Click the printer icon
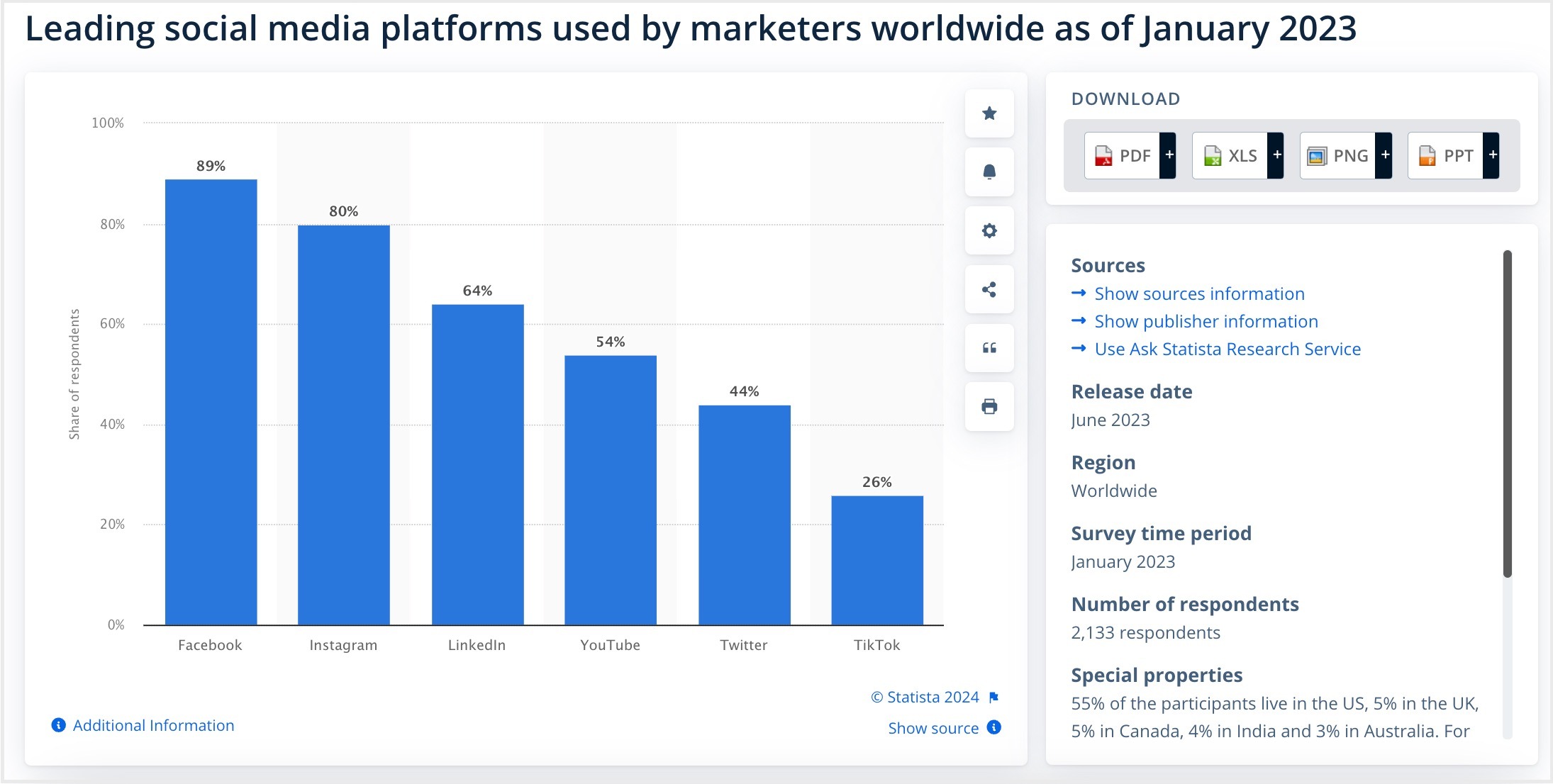The image size is (1553, 784). pyautogui.click(x=989, y=406)
